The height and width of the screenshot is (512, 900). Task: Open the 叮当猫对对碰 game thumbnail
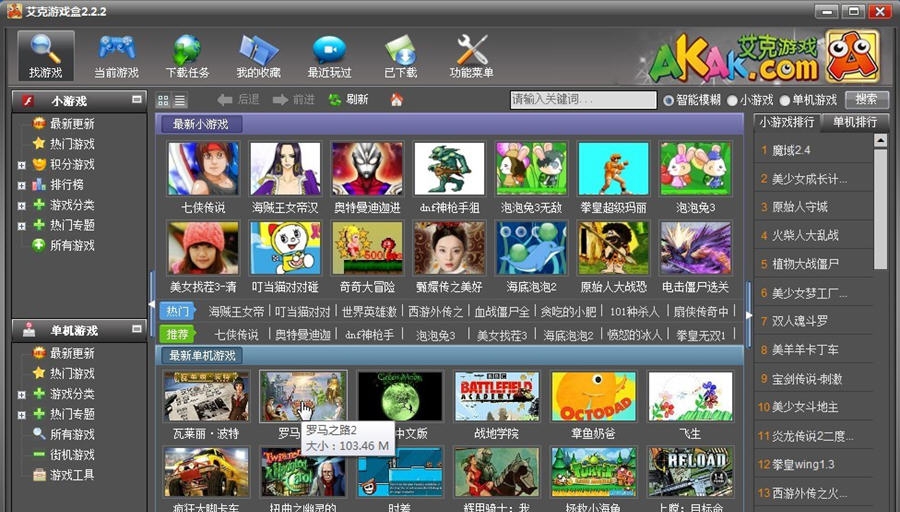(285, 249)
